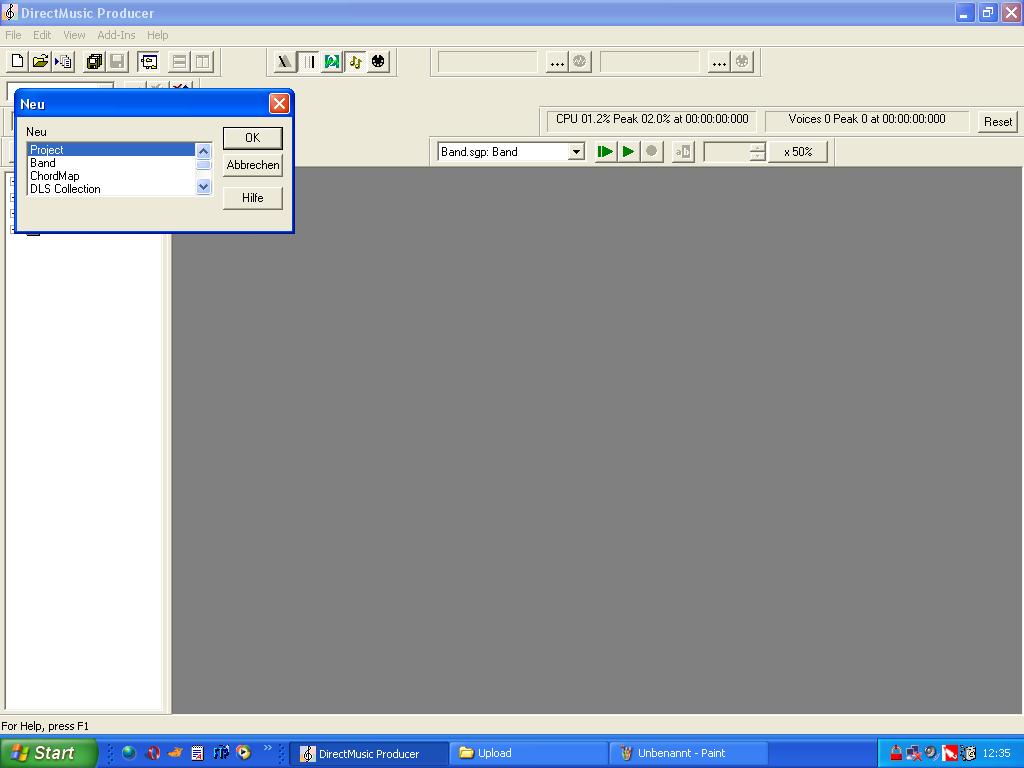Click the New file toolbar icon
The height and width of the screenshot is (768, 1024).
pyautogui.click(x=17, y=61)
